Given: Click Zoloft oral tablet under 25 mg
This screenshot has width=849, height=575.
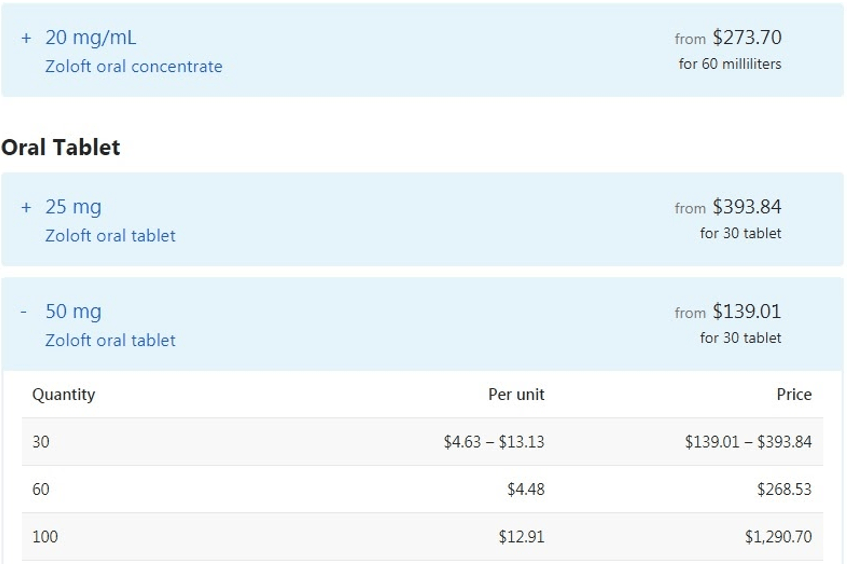Looking at the screenshot, I should point(110,236).
